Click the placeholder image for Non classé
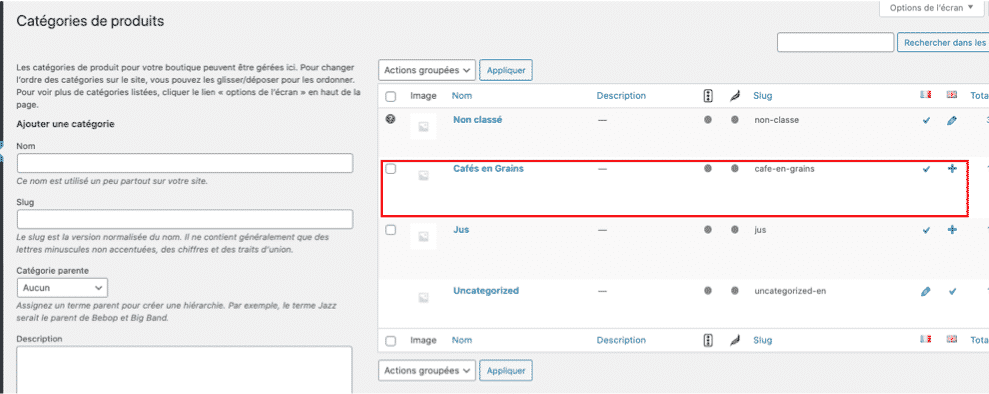The height and width of the screenshot is (394, 989). tap(423, 127)
